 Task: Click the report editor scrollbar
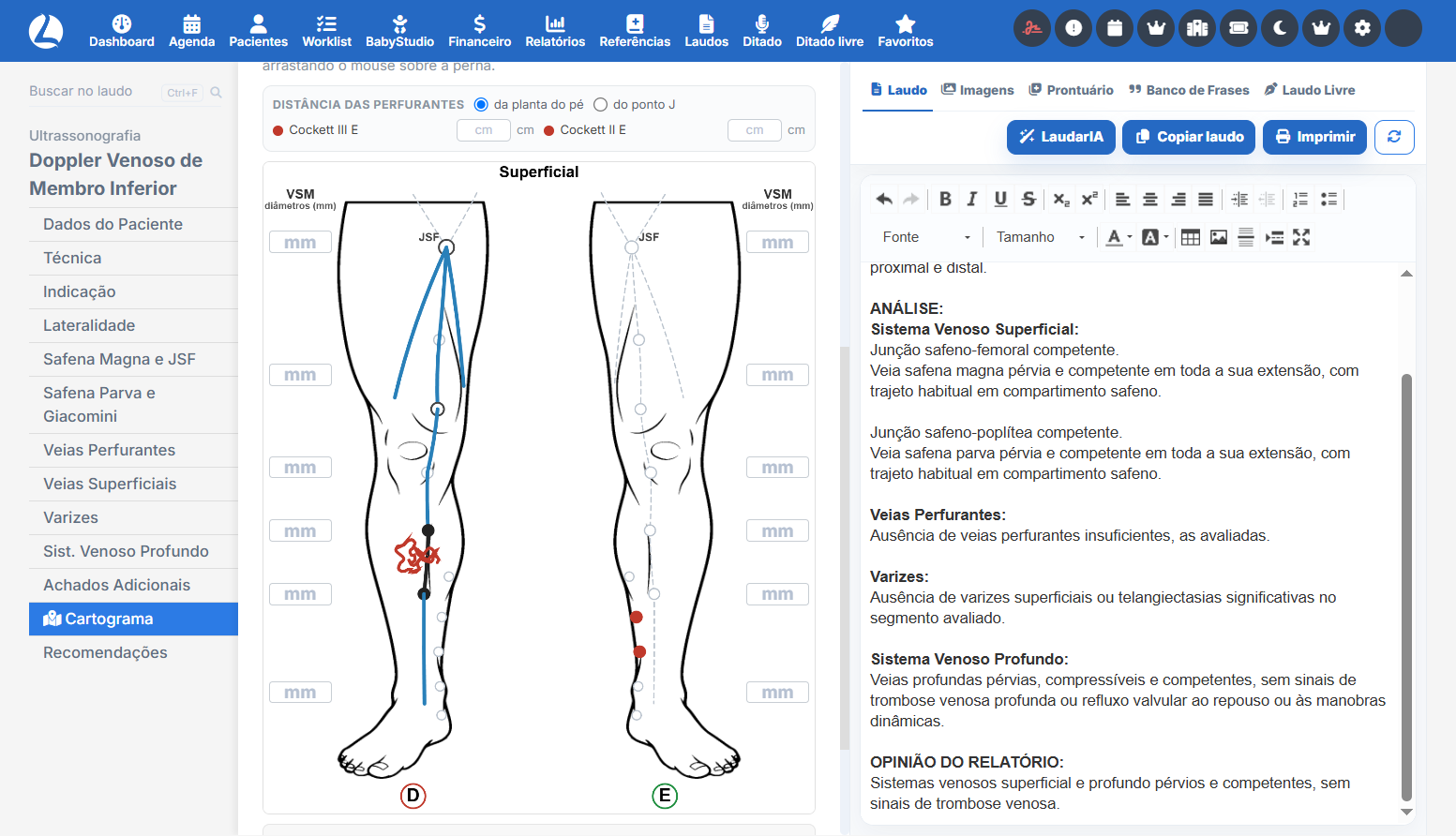click(1406, 589)
